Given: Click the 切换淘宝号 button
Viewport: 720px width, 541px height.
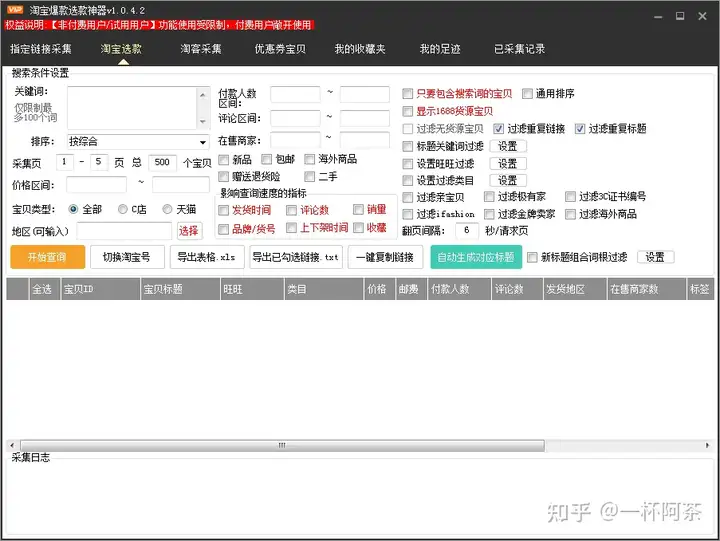Looking at the screenshot, I should pos(127,257).
